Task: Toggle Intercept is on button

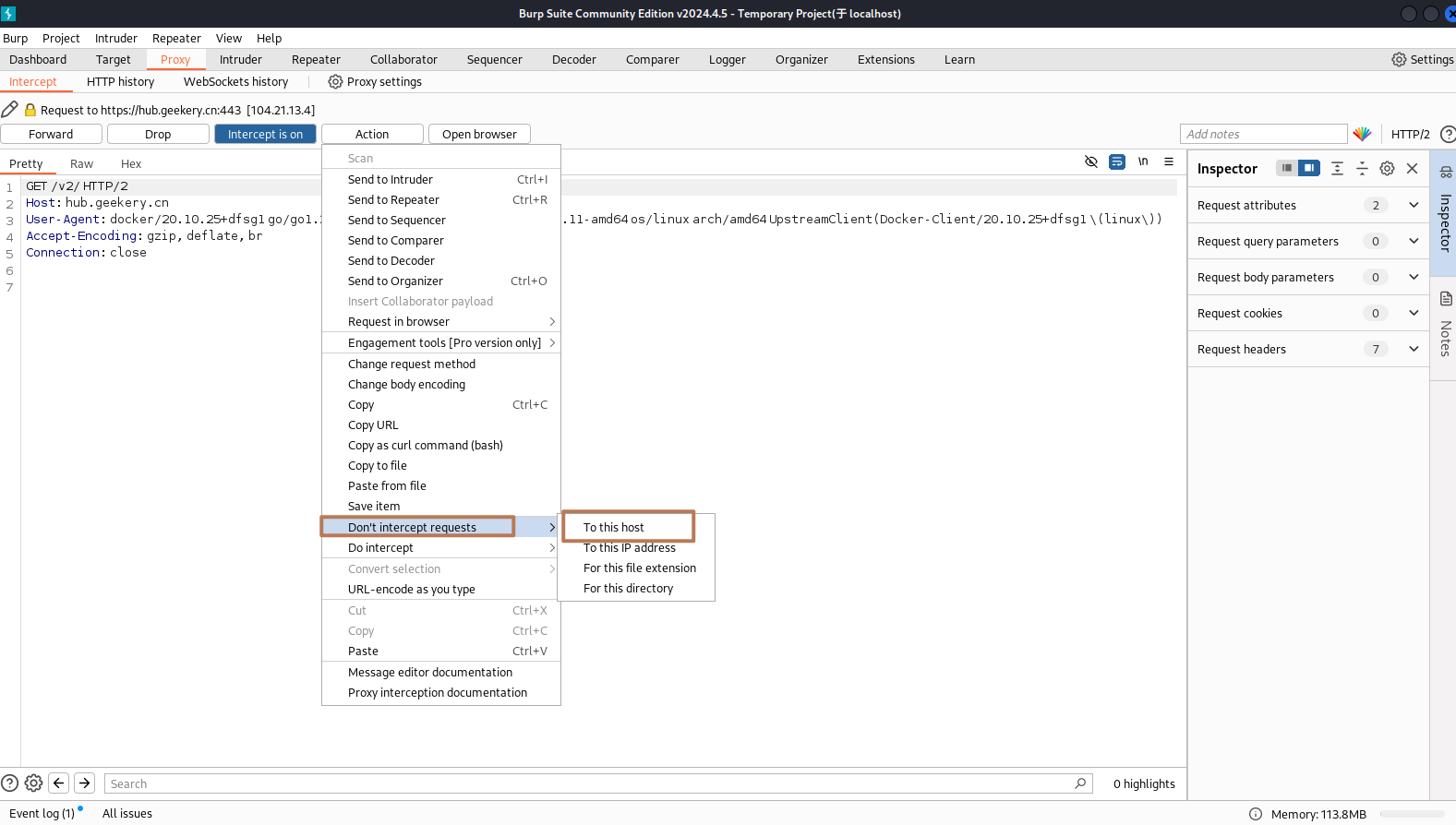Action: point(265,134)
